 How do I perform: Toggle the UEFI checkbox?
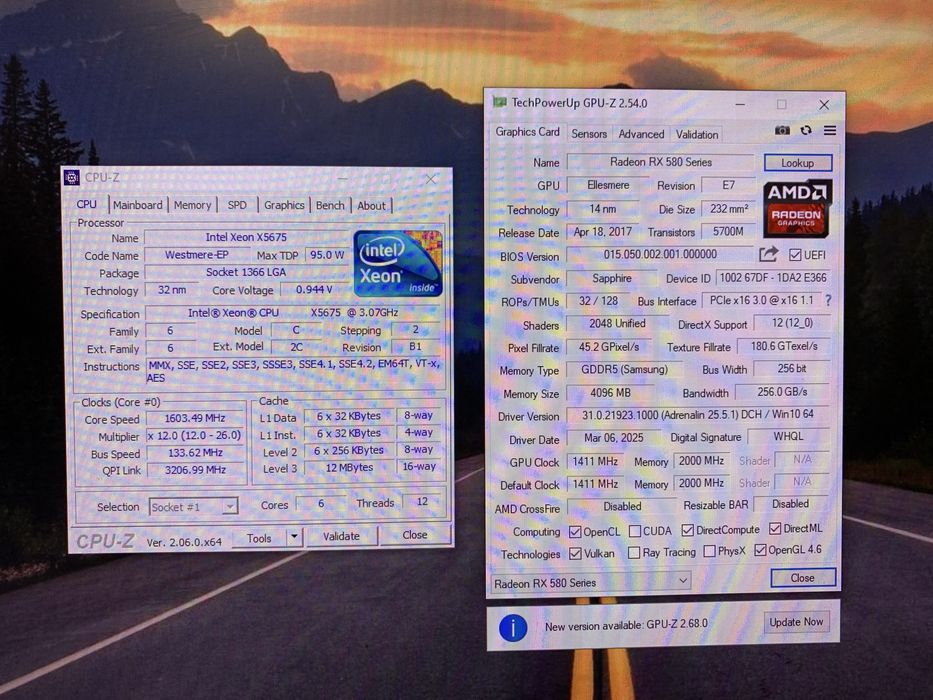click(795, 255)
